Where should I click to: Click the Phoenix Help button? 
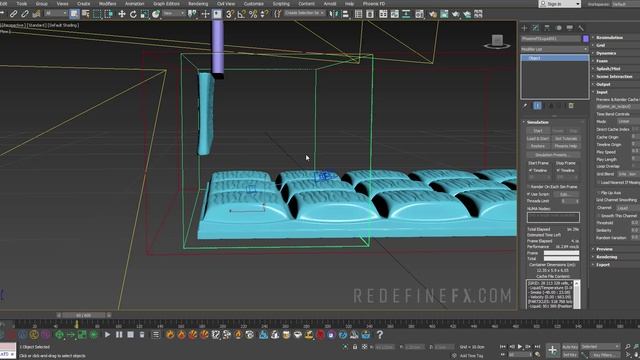coord(566,146)
